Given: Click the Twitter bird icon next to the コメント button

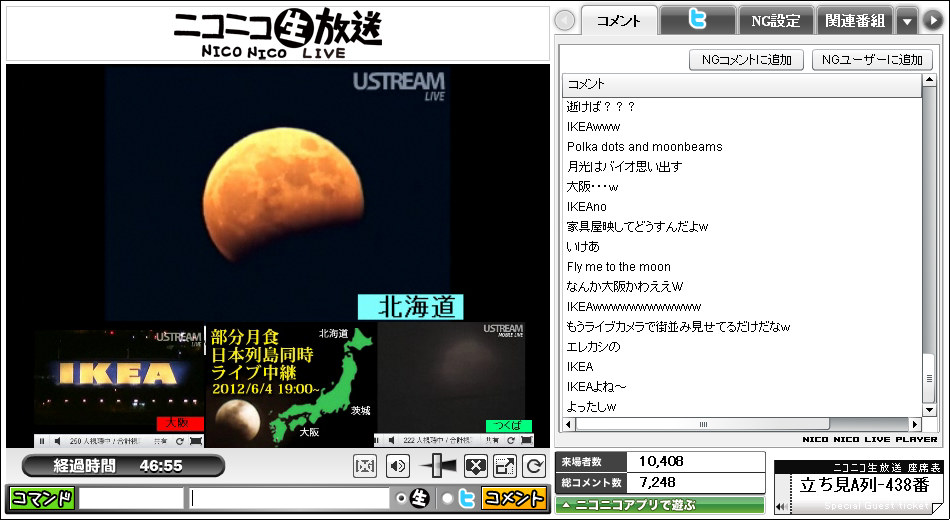Looking at the screenshot, I should [x=467, y=498].
